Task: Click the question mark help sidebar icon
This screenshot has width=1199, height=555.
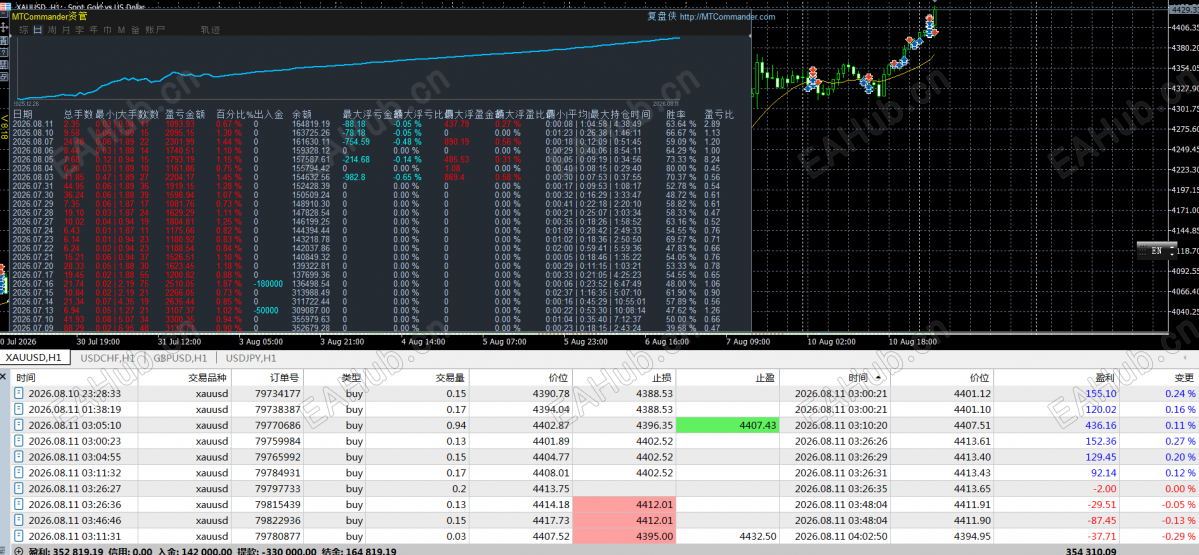Action: coord(4,52)
